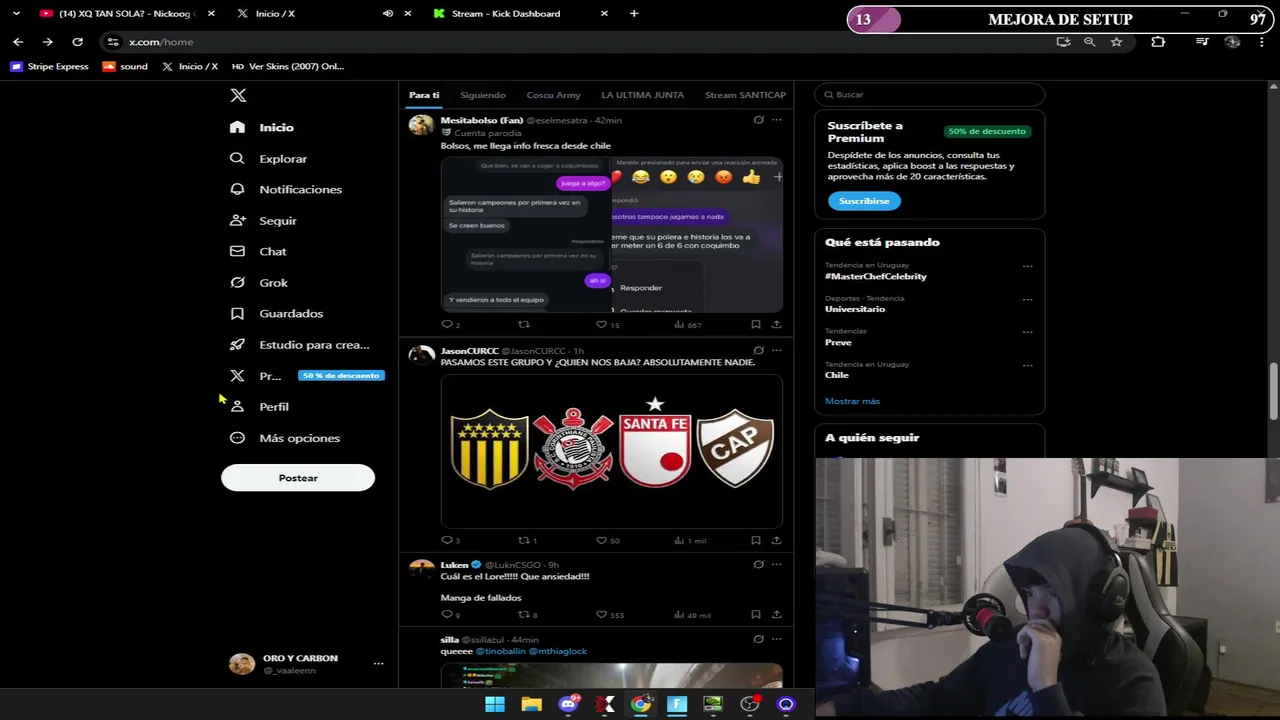The width and height of the screenshot is (1280, 720).
Task: Open the Chile trend
Action: (x=837, y=375)
